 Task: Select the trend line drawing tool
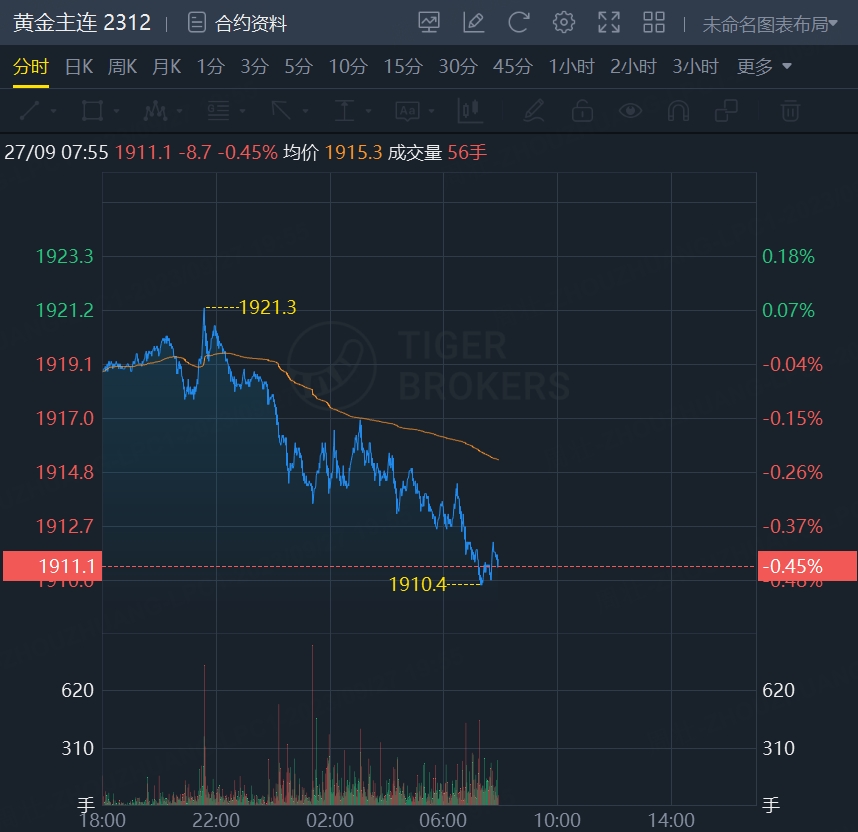click(x=30, y=111)
